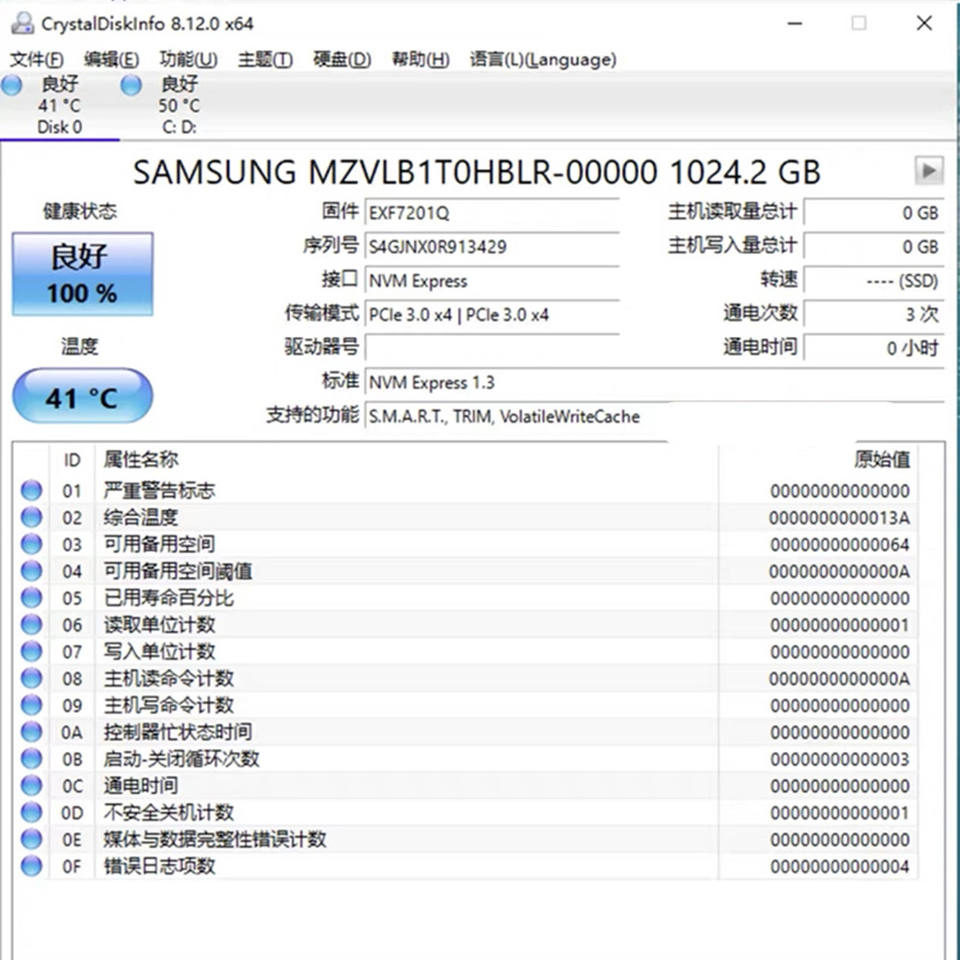Open the 主题(T) menu
960x960 pixels.
tap(265, 59)
